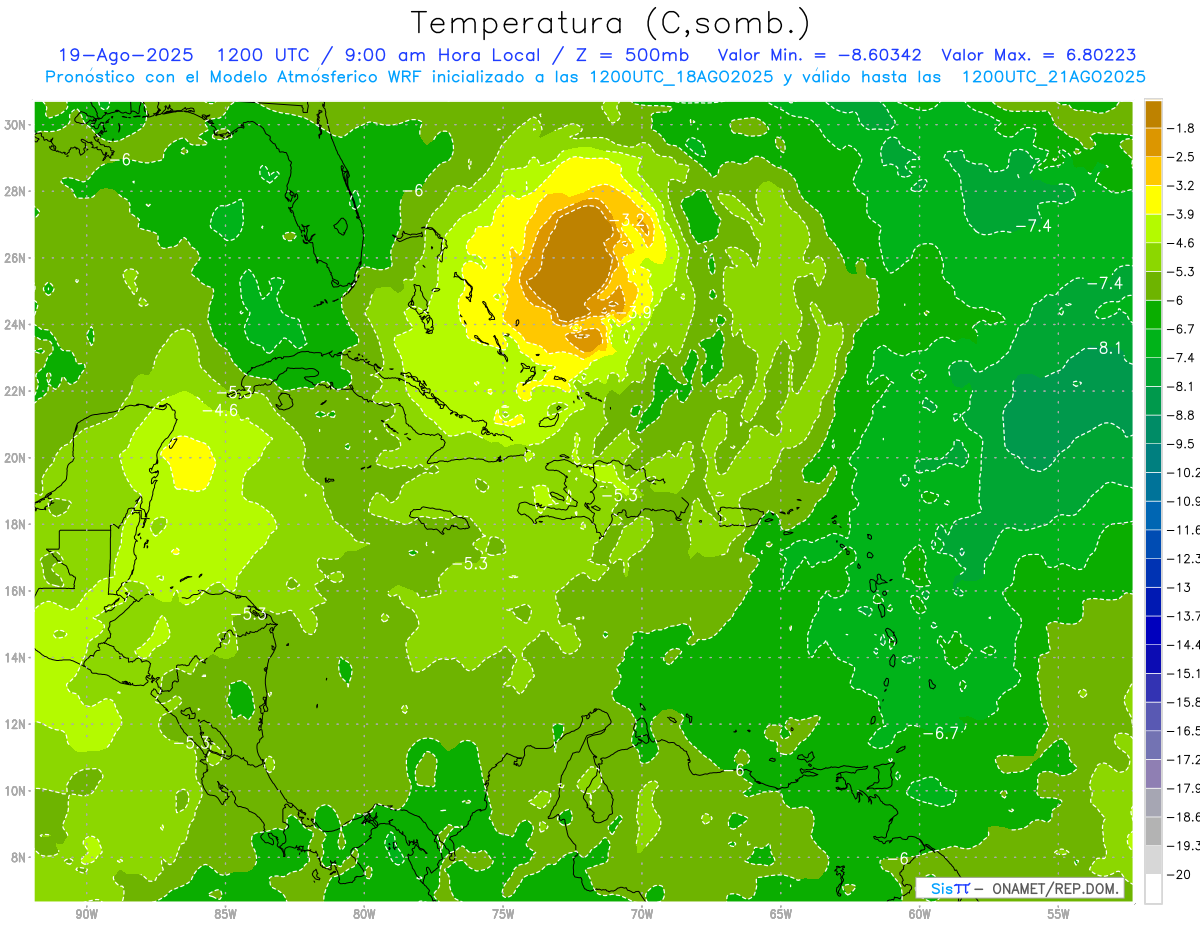Viewport: 1200px width, 927px height.
Task: Select the pressure level "Z = 500mb"
Action: [631, 55]
